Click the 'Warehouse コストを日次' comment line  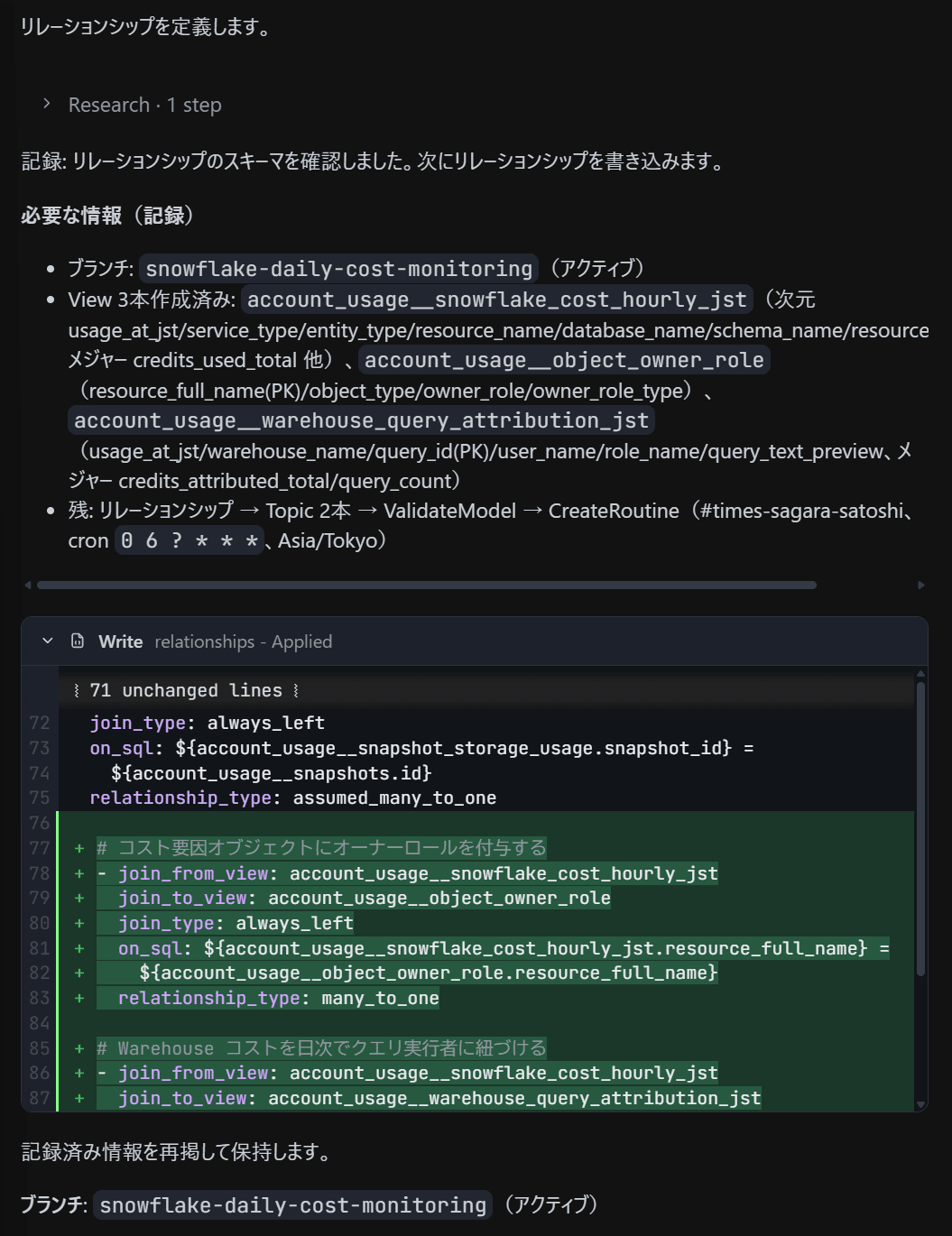coord(321,1048)
